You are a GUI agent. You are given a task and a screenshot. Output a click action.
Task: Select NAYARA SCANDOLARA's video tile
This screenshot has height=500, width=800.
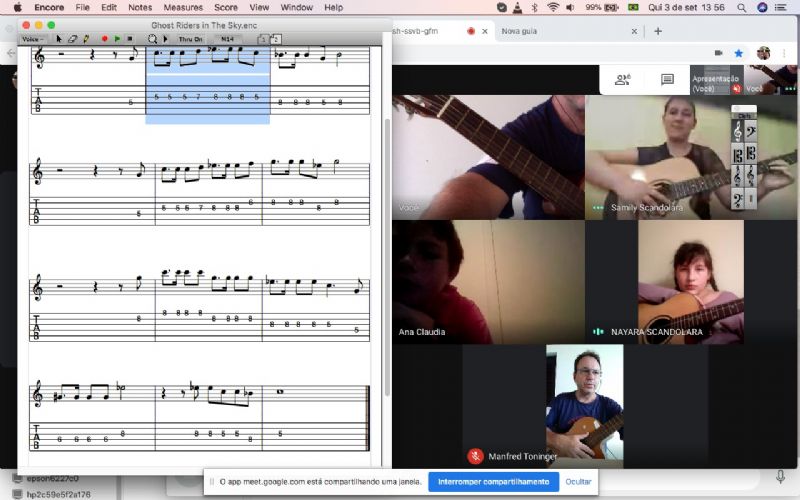tap(691, 282)
